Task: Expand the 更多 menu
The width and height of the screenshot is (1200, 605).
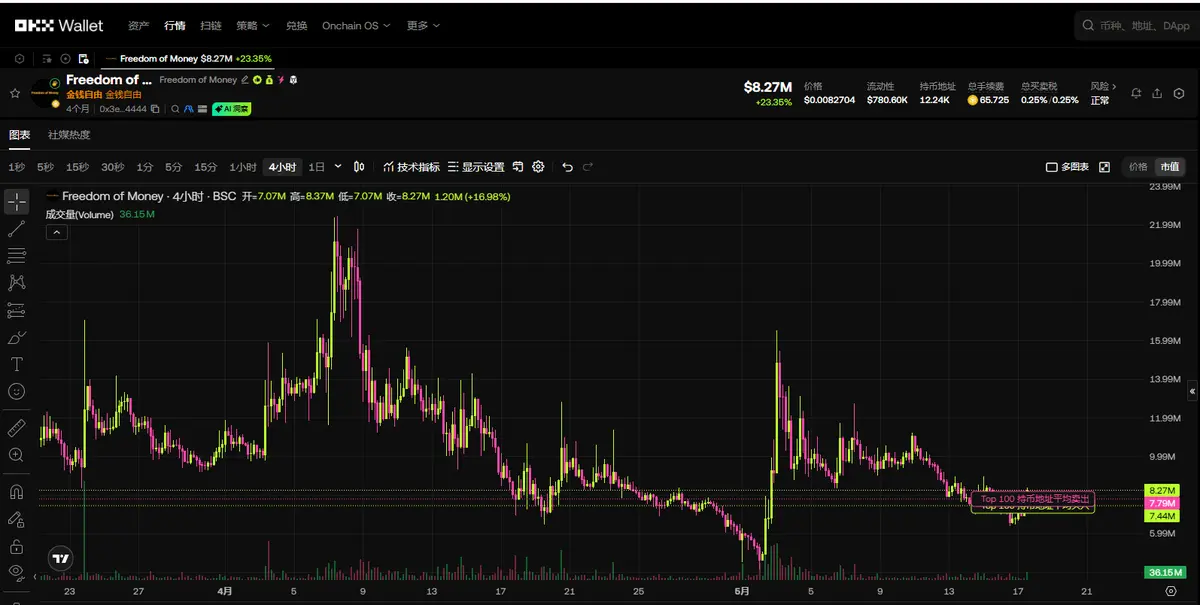Action: (423, 25)
